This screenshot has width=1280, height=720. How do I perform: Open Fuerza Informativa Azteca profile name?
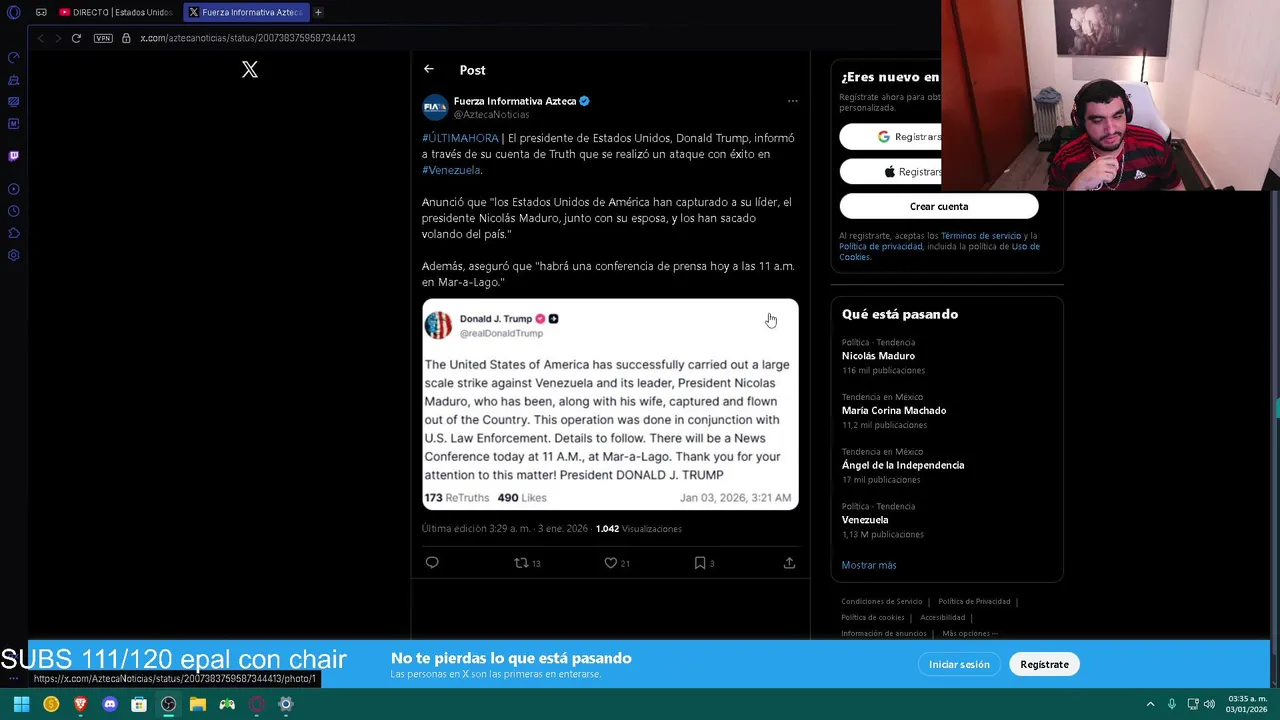coord(515,101)
